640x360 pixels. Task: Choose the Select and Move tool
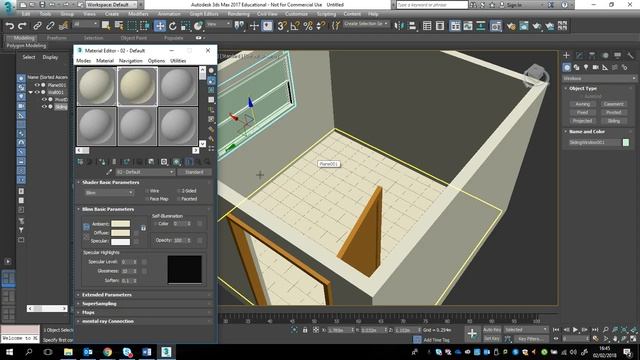tap(160, 26)
